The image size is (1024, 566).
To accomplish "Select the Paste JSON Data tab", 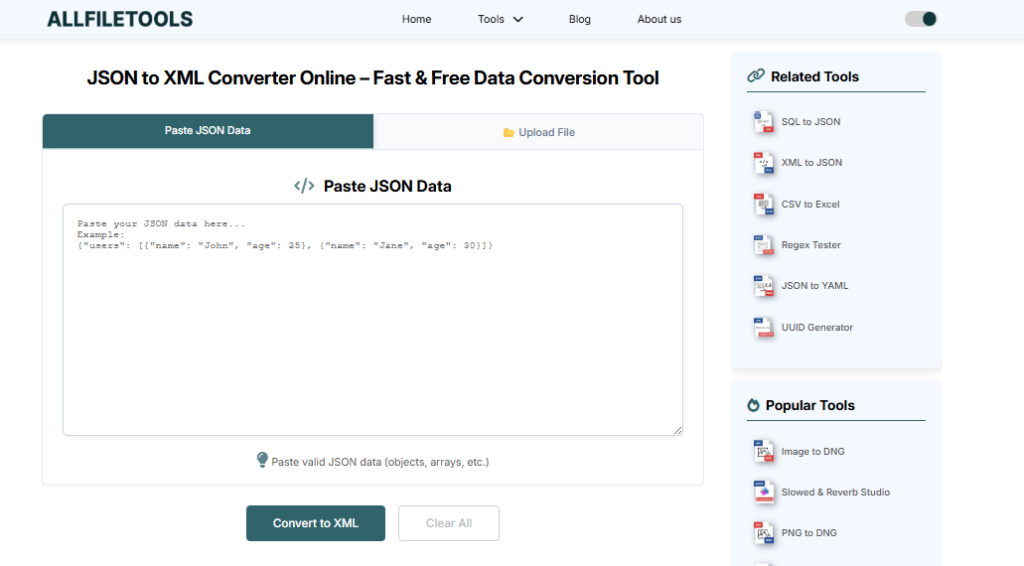I will (x=208, y=131).
